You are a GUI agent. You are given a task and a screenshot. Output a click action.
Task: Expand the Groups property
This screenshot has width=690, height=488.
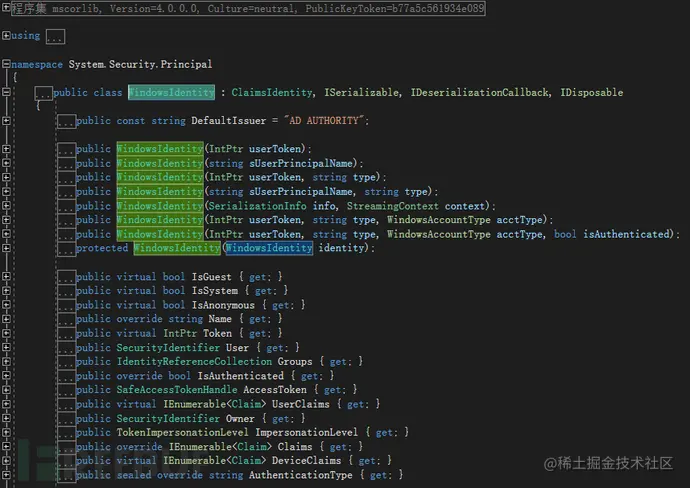tap(6, 361)
